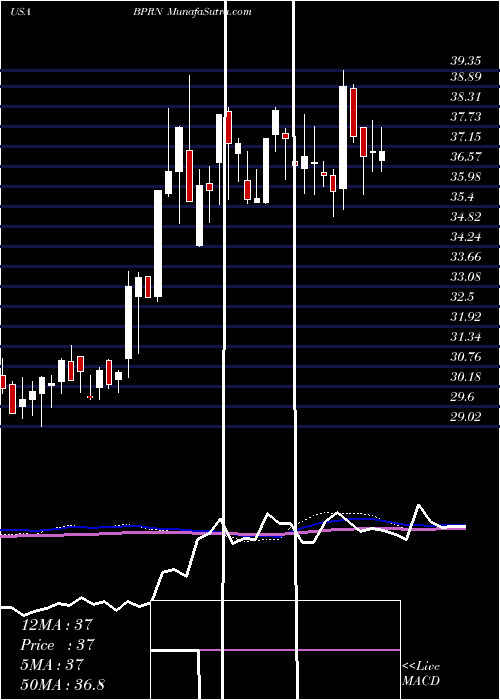The width and height of the screenshot is (500, 700).
Task: Click the 35.4 price level
Action: [462, 197]
